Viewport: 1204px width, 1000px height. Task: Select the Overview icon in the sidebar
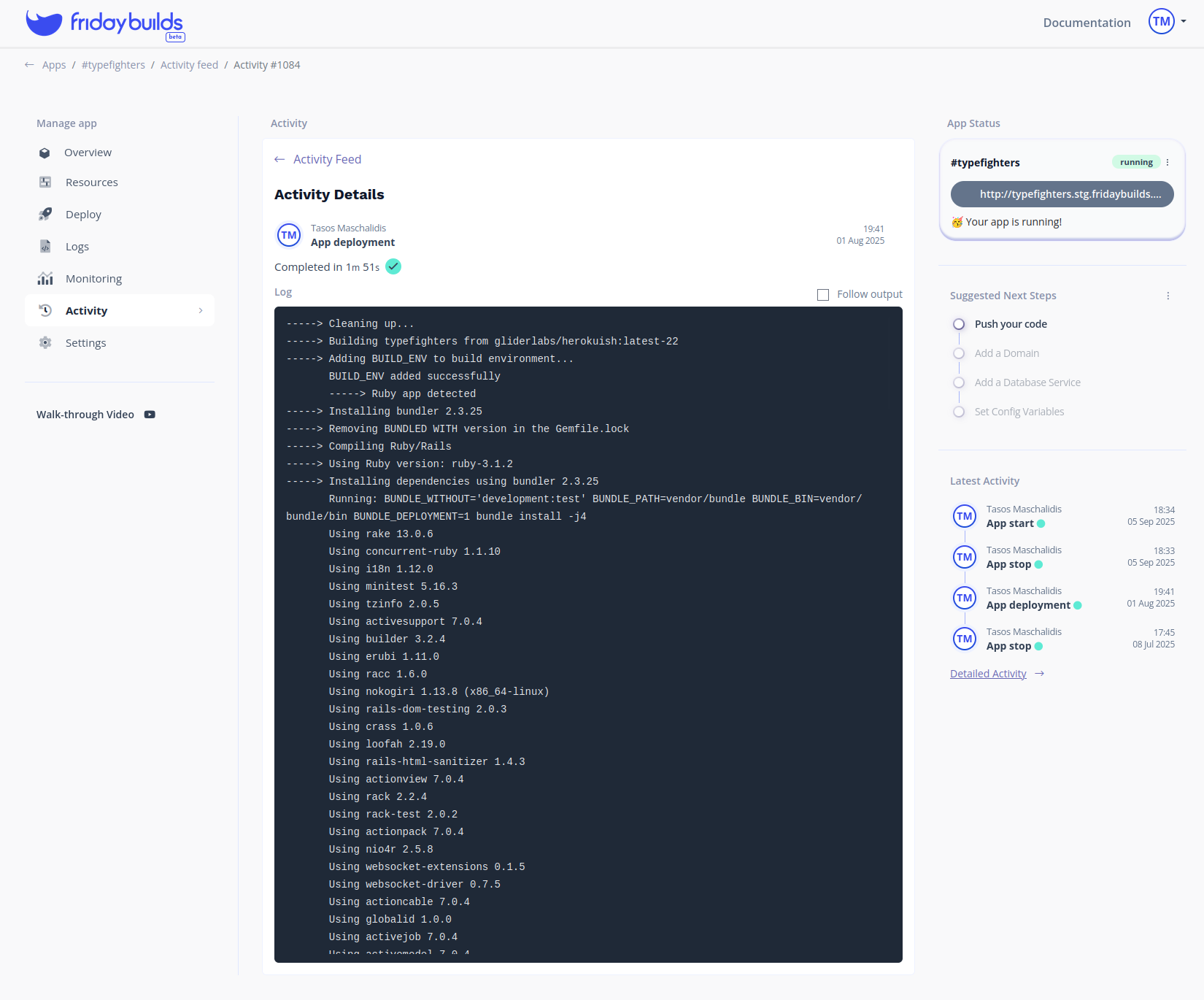coord(45,153)
